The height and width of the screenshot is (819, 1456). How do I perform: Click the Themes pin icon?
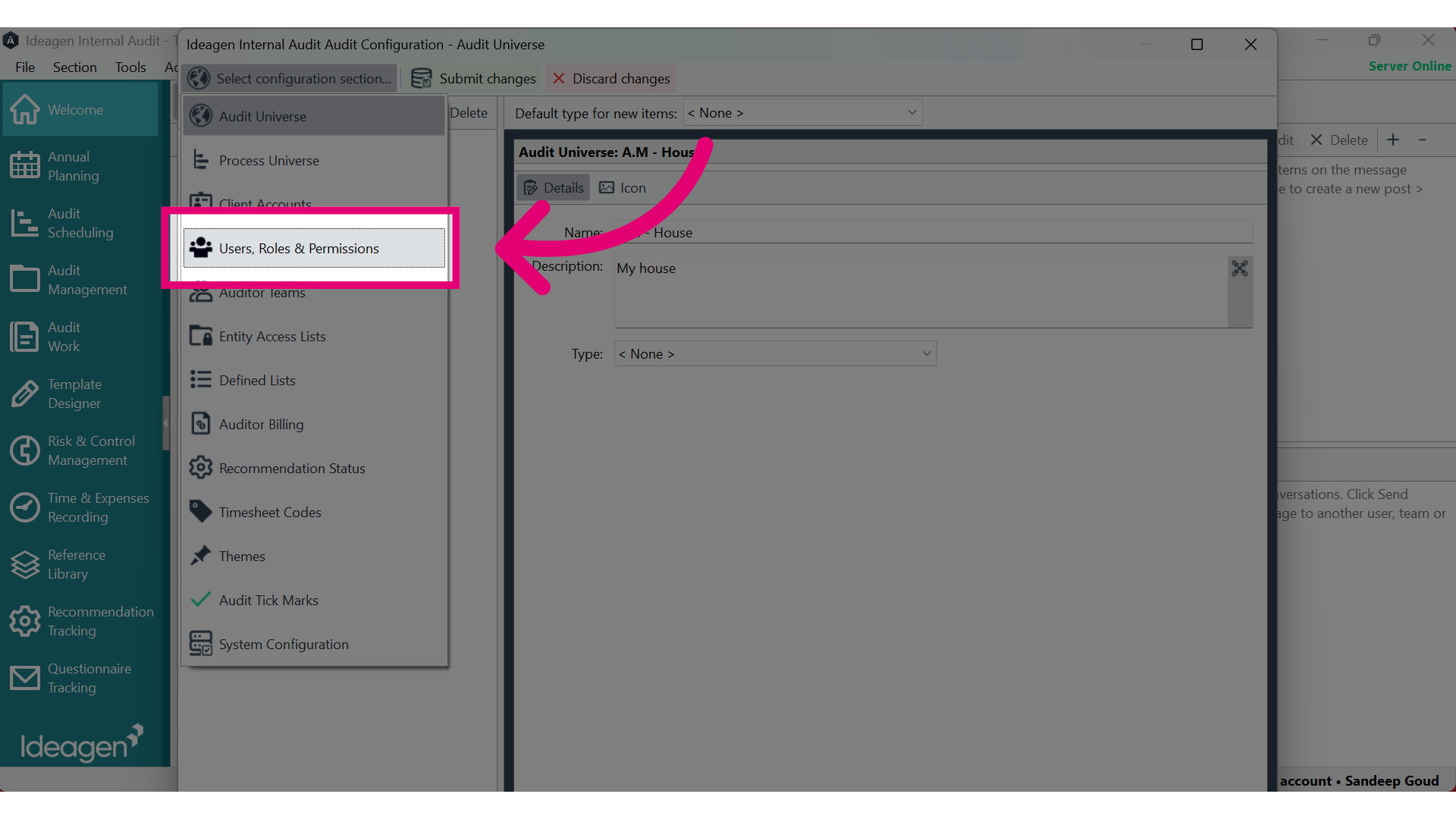pos(201,555)
